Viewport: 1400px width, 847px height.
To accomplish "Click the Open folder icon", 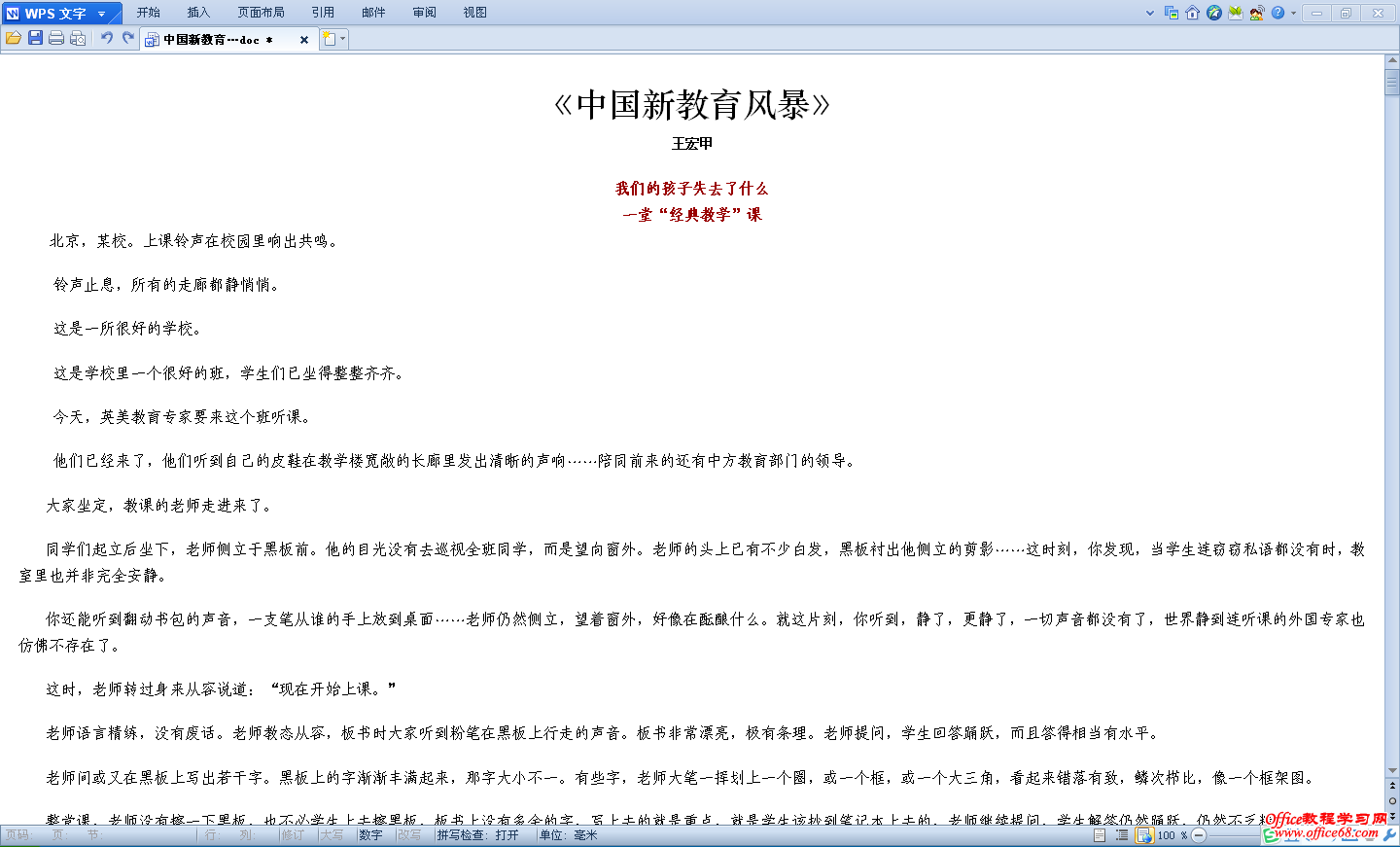I will coord(14,38).
